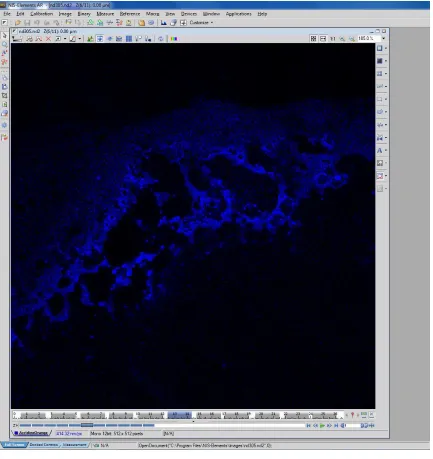Click the split view icon beside the grid view
This screenshot has height=459, width=433.
point(323,39)
